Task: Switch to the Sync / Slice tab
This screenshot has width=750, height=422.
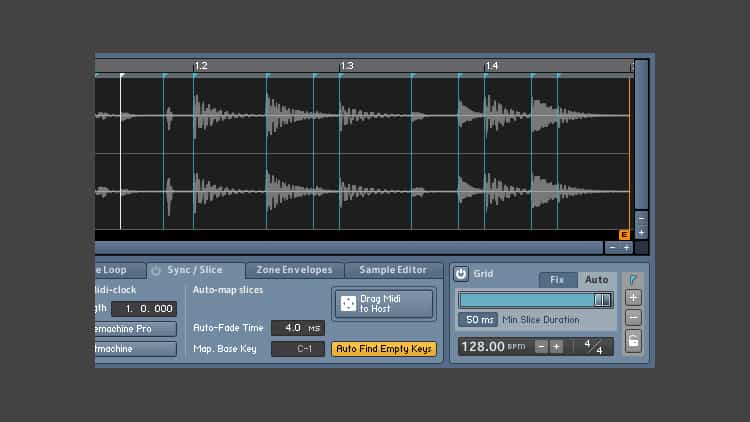Action: tap(195, 270)
